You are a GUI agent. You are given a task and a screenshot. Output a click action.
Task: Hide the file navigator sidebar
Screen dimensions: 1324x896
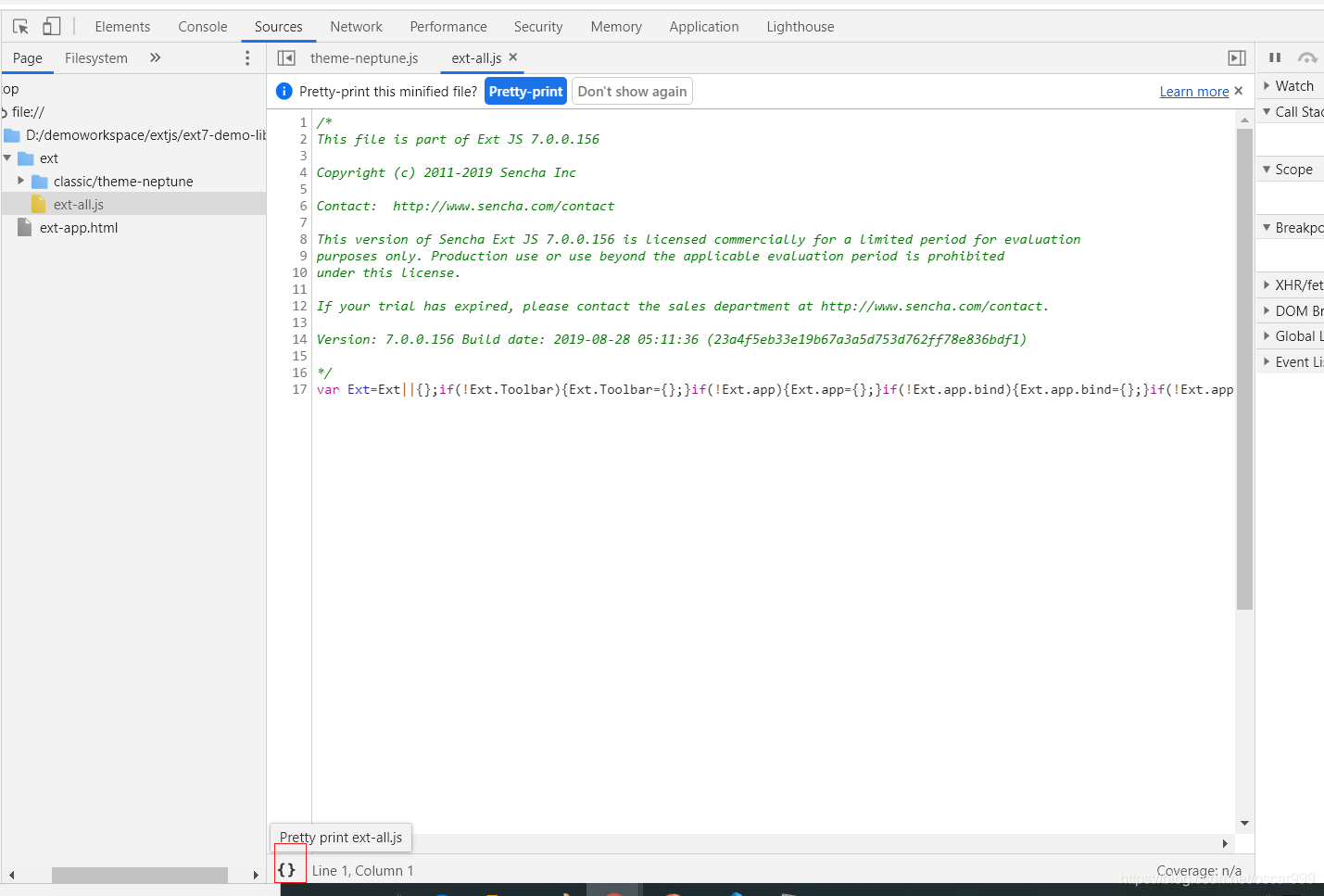click(x=286, y=58)
